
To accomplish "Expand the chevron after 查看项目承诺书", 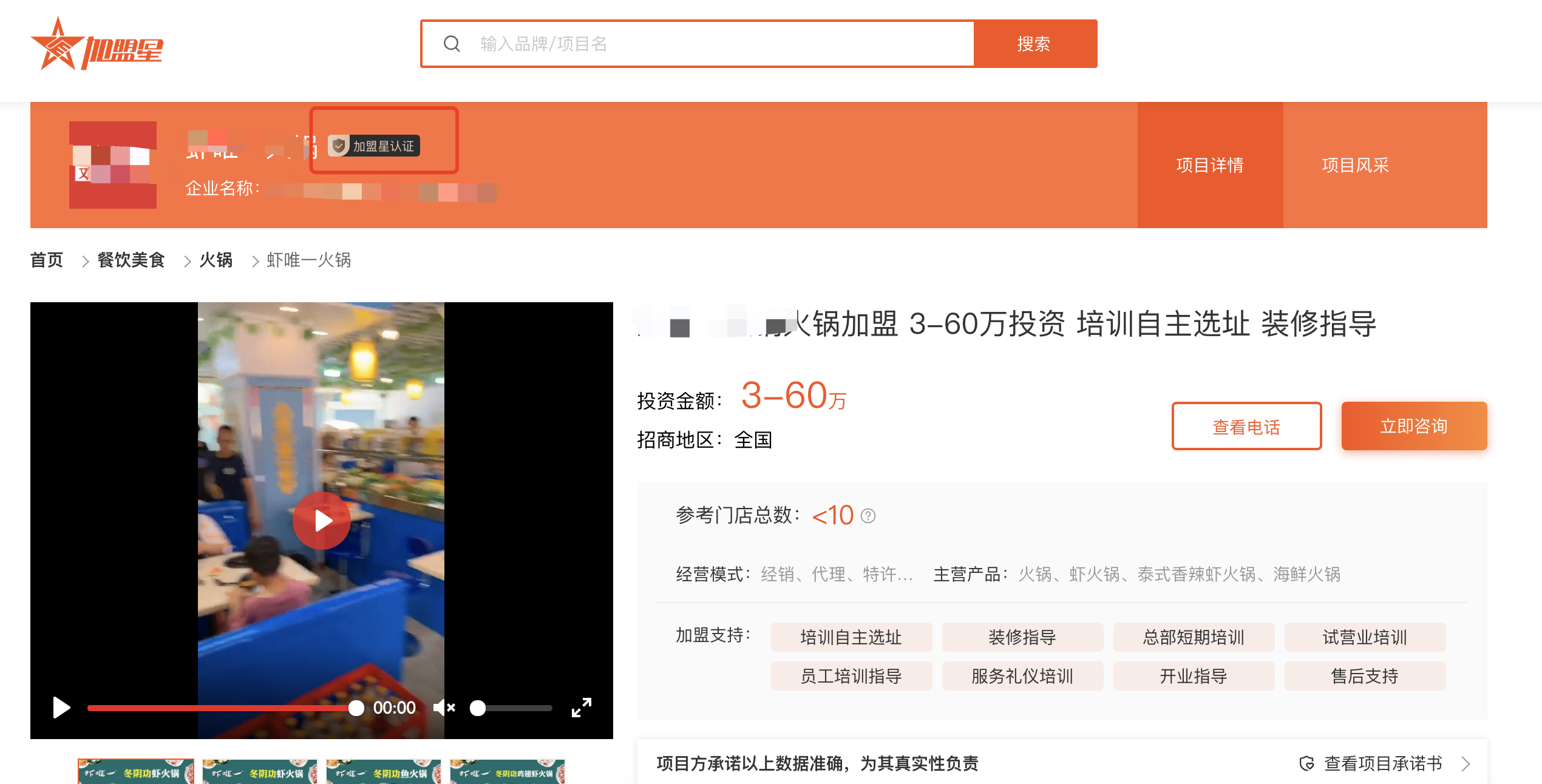I will click(1466, 763).
